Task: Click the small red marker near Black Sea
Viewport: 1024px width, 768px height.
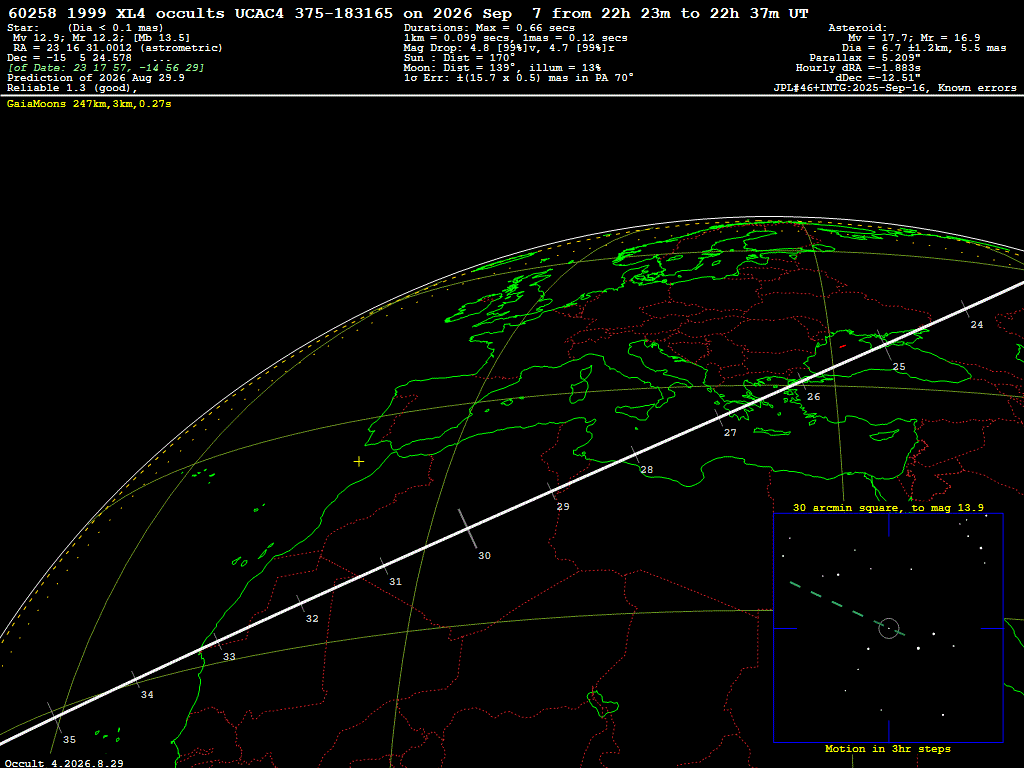Action: point(843,346)
